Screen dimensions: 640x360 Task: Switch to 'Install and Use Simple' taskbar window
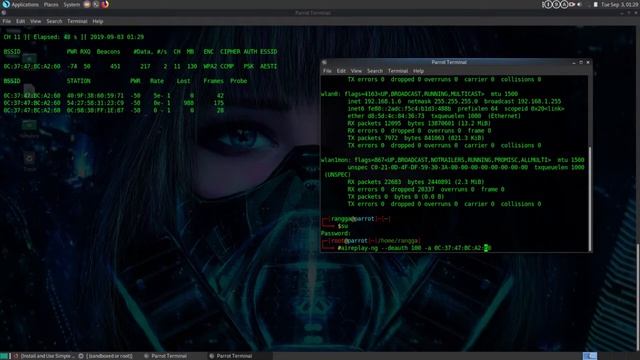(44, 356)
